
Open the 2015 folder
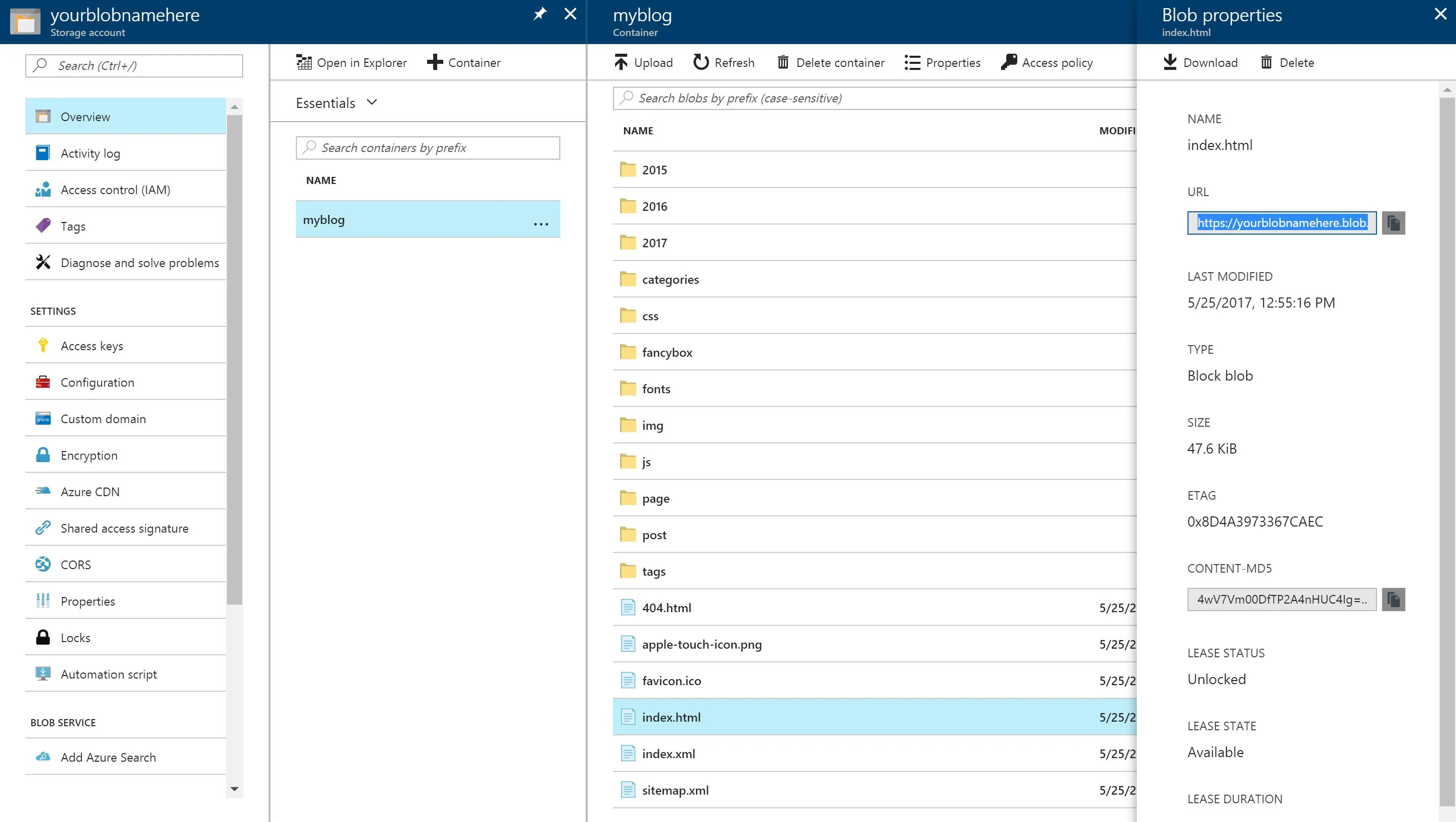tap(874, 170)
